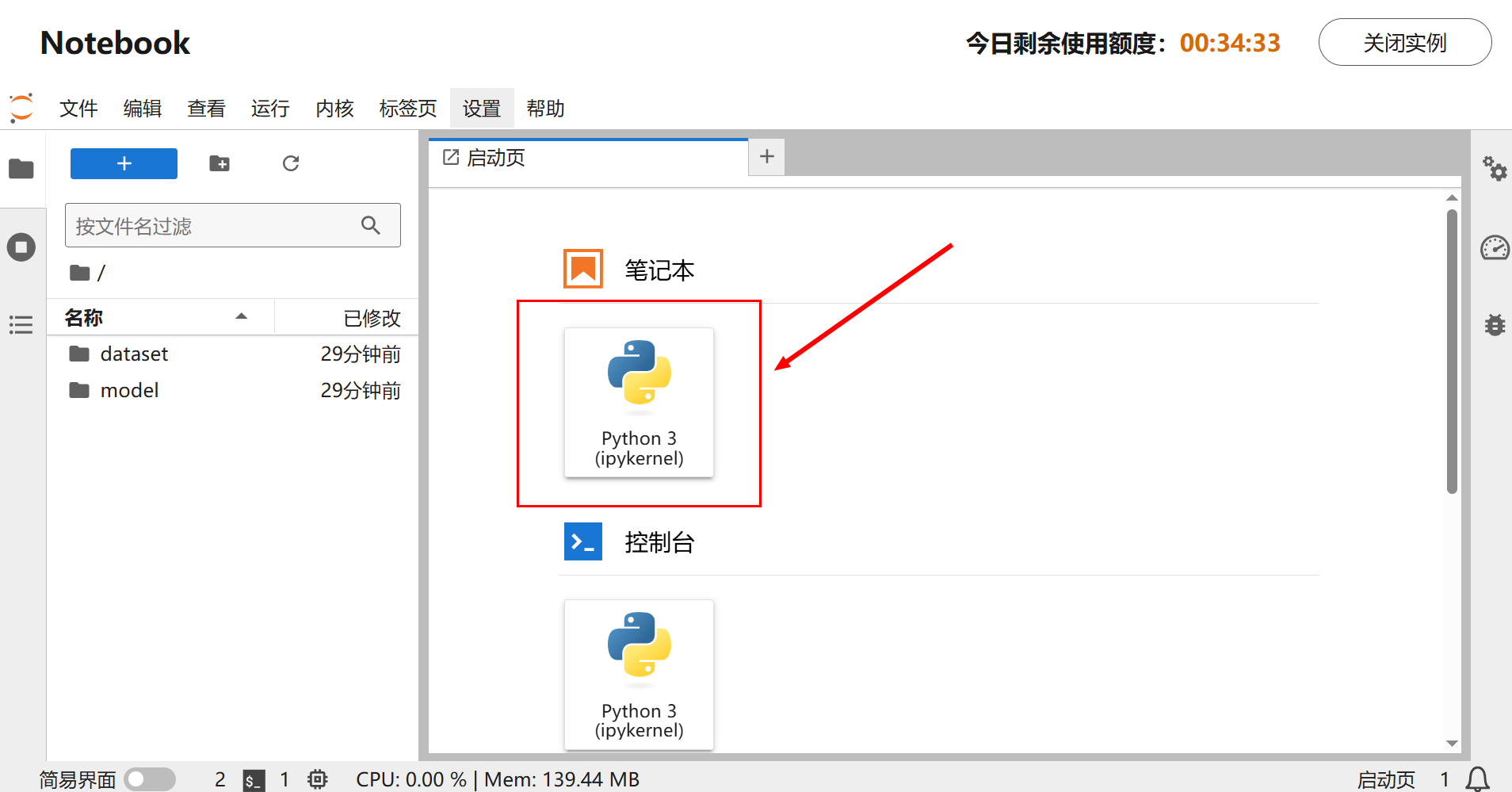Launch Python 3 console card
This screenshot has width=1512, height=792.
(x=639, y=675)
